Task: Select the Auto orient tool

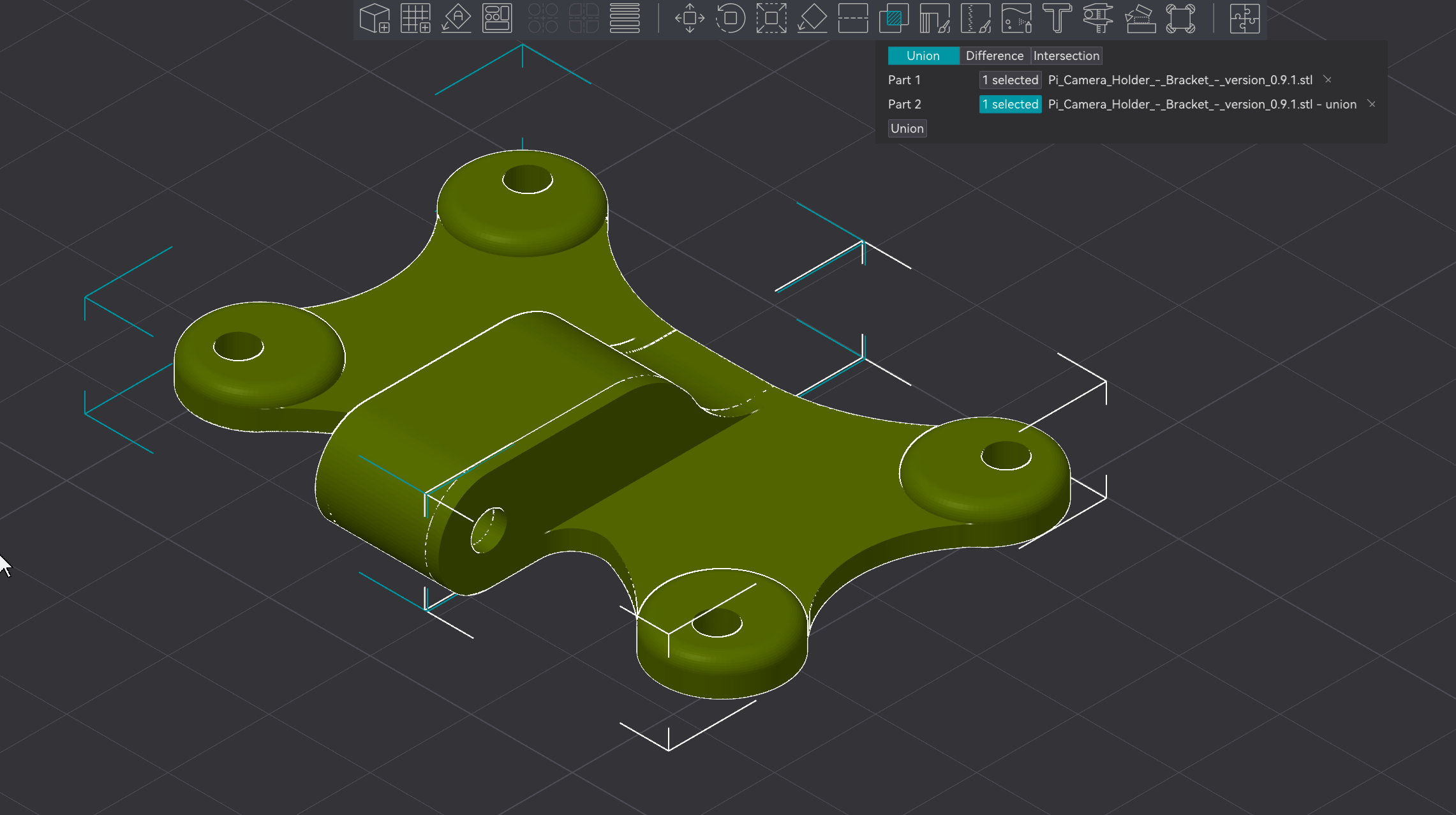Action: [x=456, y=19]
